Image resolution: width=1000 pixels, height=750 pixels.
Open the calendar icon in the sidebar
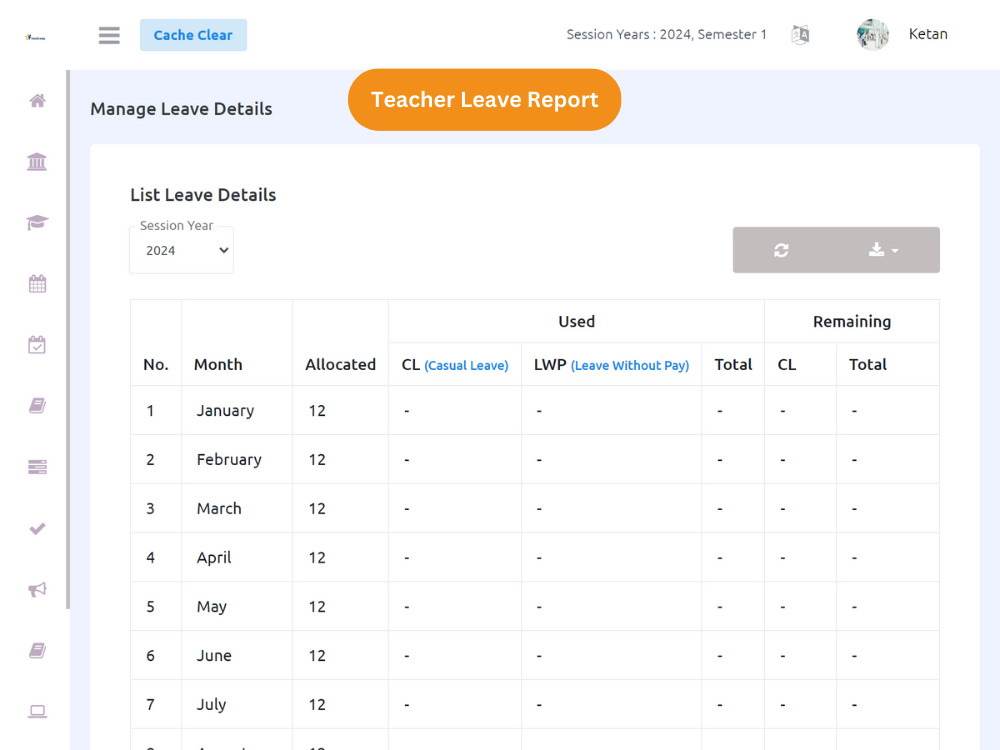click(x=37, y=283)
